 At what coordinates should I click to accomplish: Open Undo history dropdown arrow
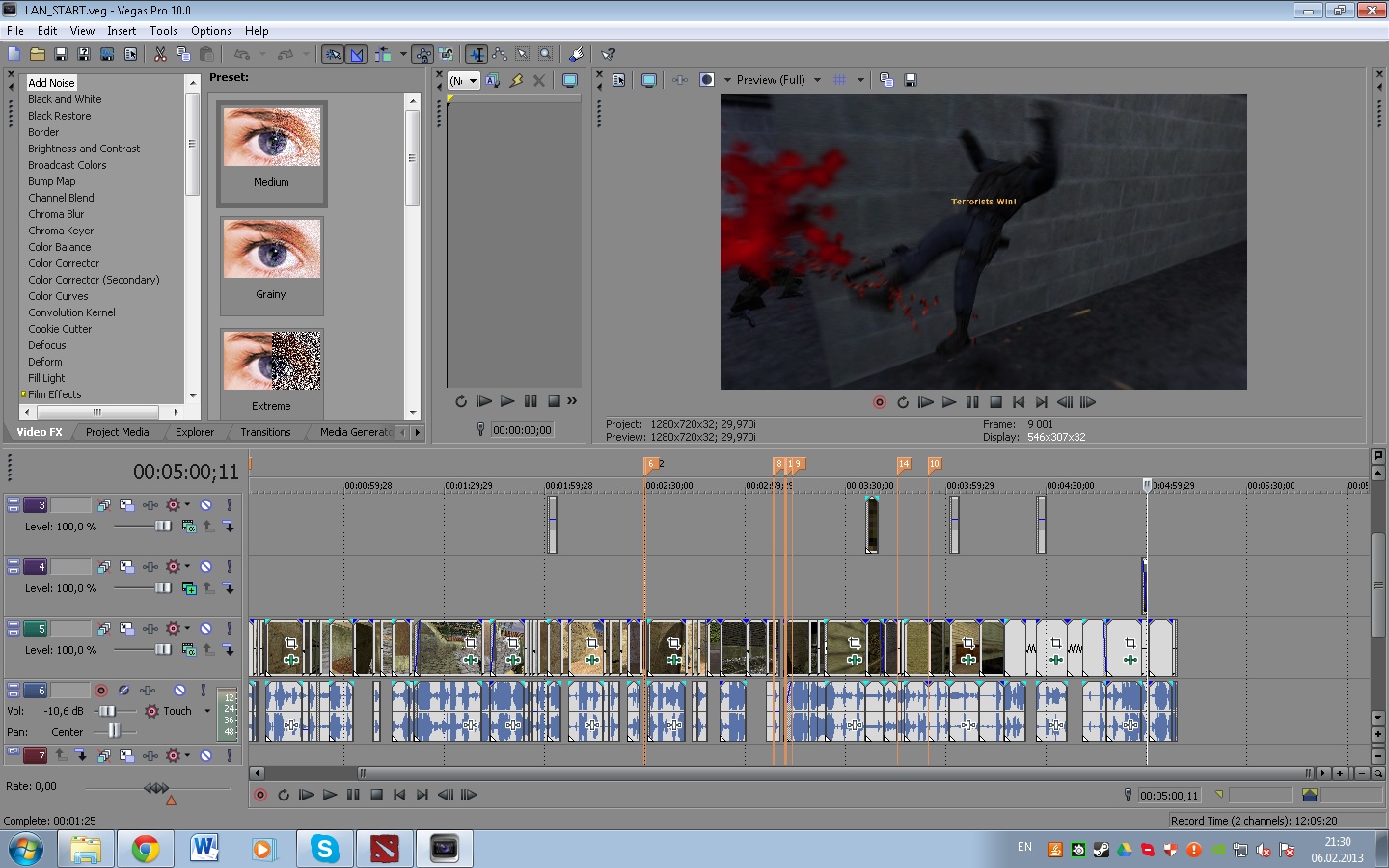(x=261, y=54)
